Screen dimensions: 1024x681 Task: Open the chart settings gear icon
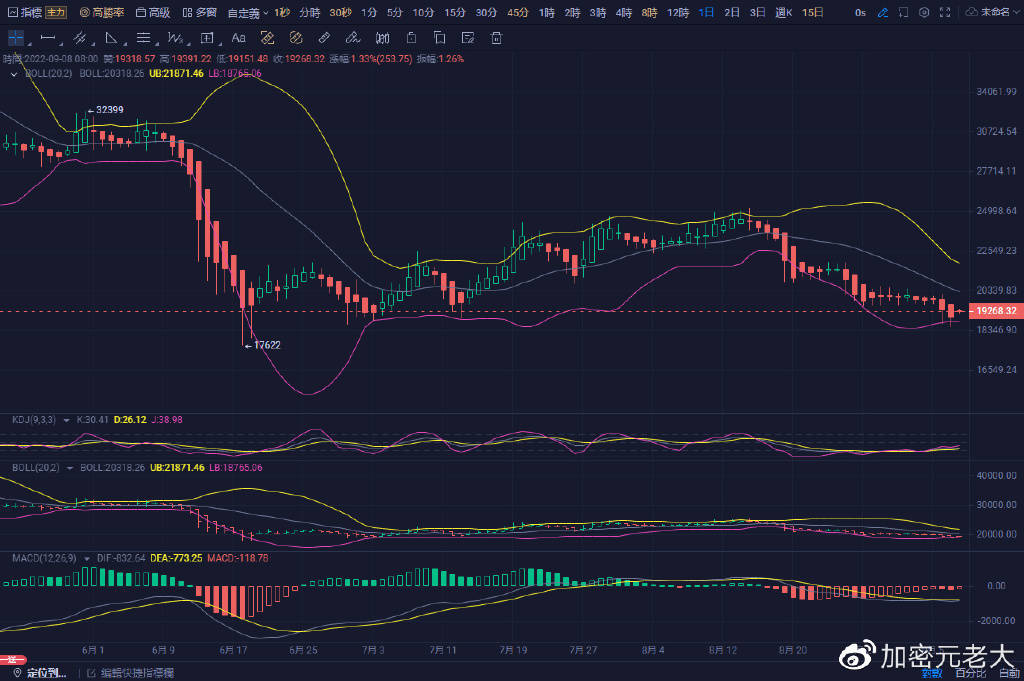[x=921, y=13]
